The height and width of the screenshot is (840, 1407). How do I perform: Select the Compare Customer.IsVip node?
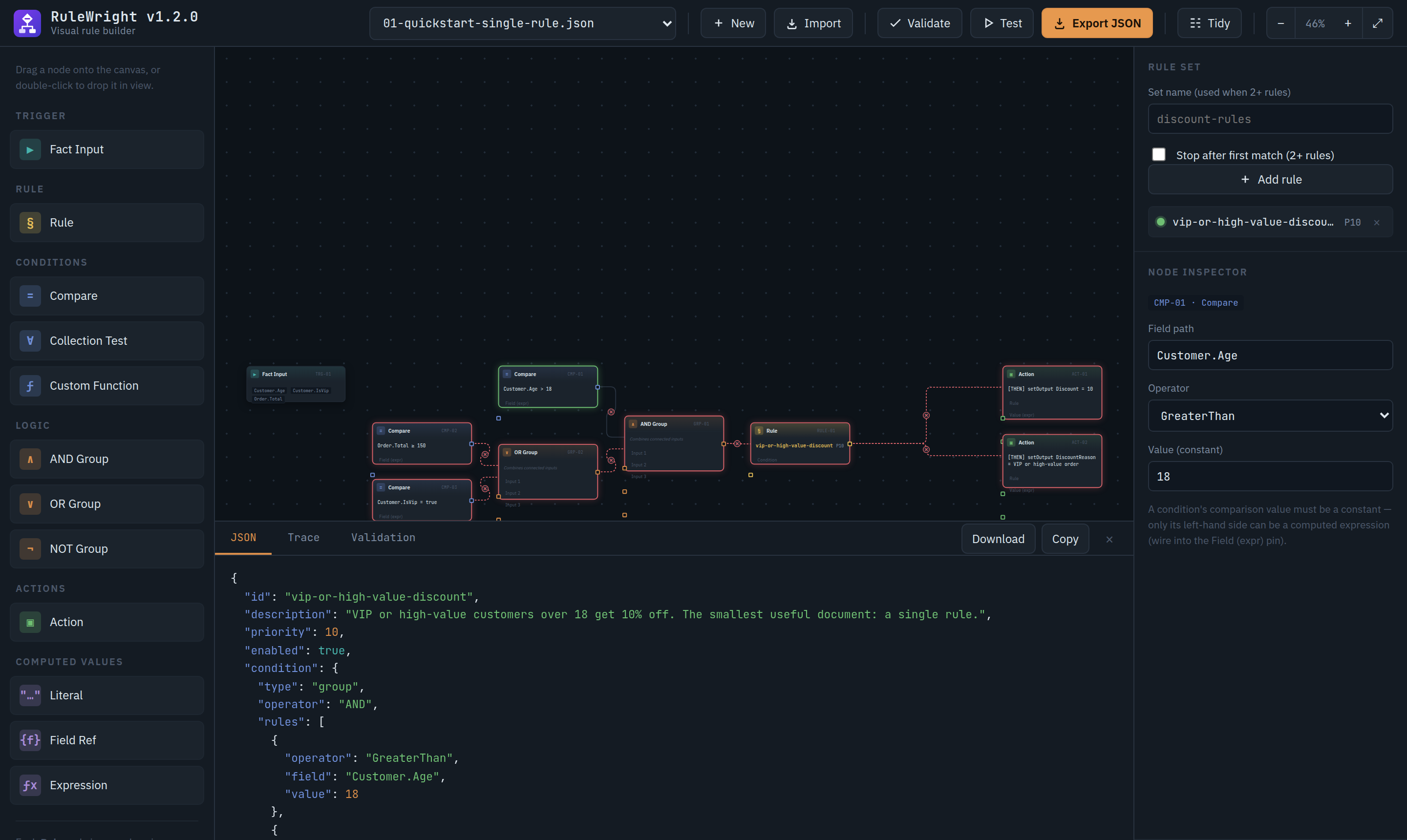coord(422,501)
